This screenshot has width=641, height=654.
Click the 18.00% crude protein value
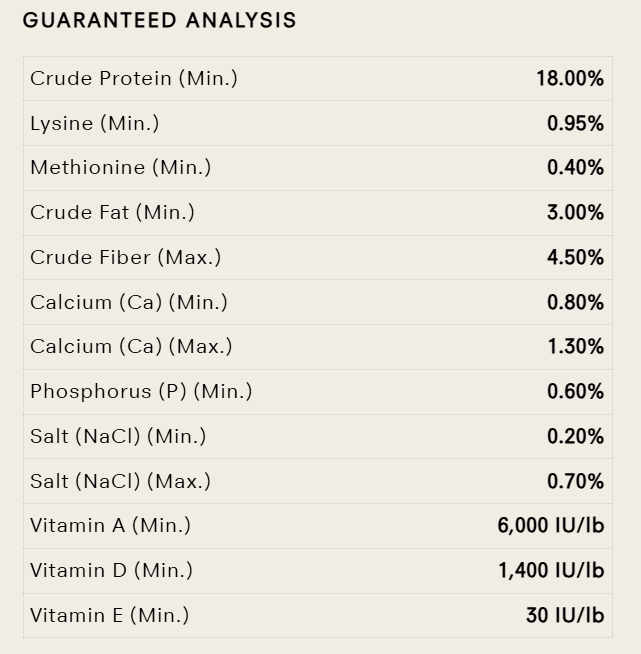point(570,78)
